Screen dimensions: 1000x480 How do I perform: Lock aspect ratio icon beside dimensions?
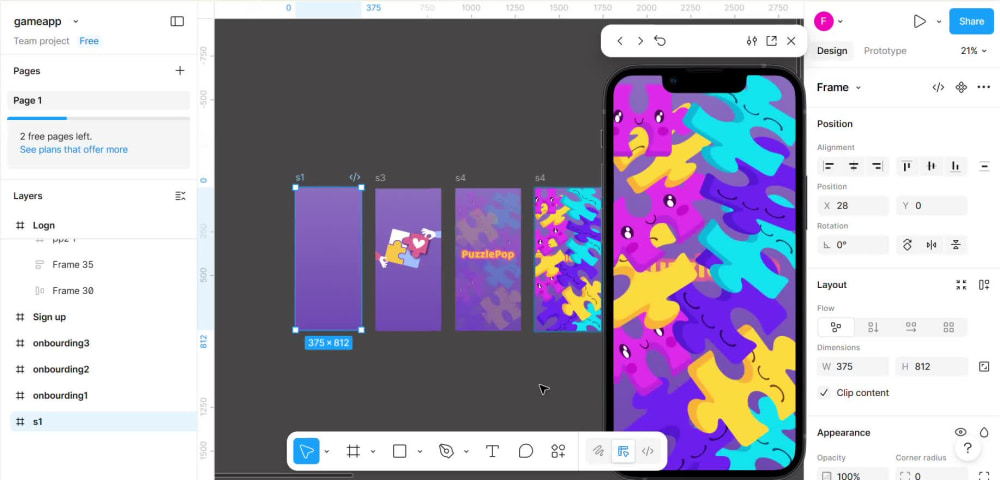pos(983,367)
